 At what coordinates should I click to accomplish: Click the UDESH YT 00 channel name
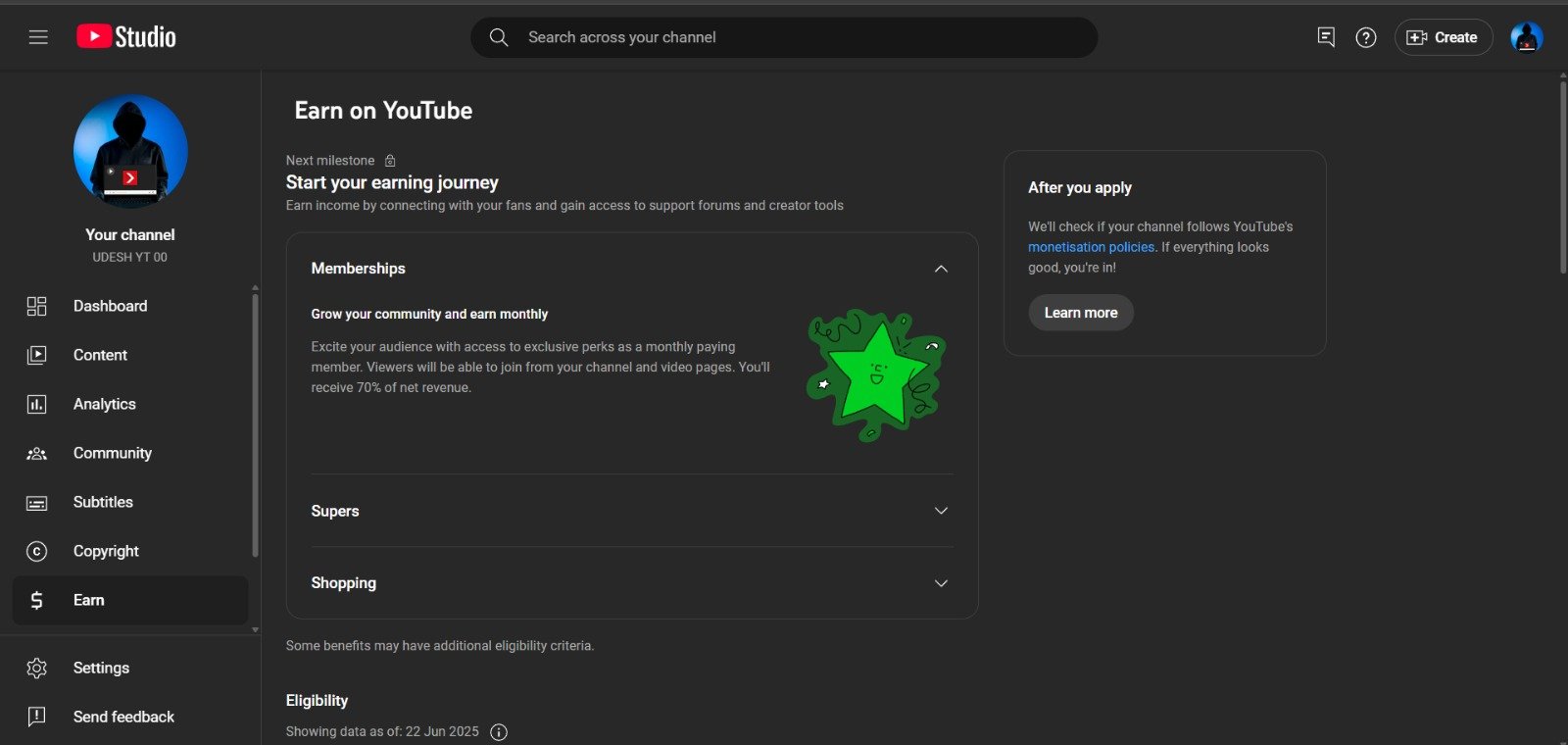click(129, 257)
